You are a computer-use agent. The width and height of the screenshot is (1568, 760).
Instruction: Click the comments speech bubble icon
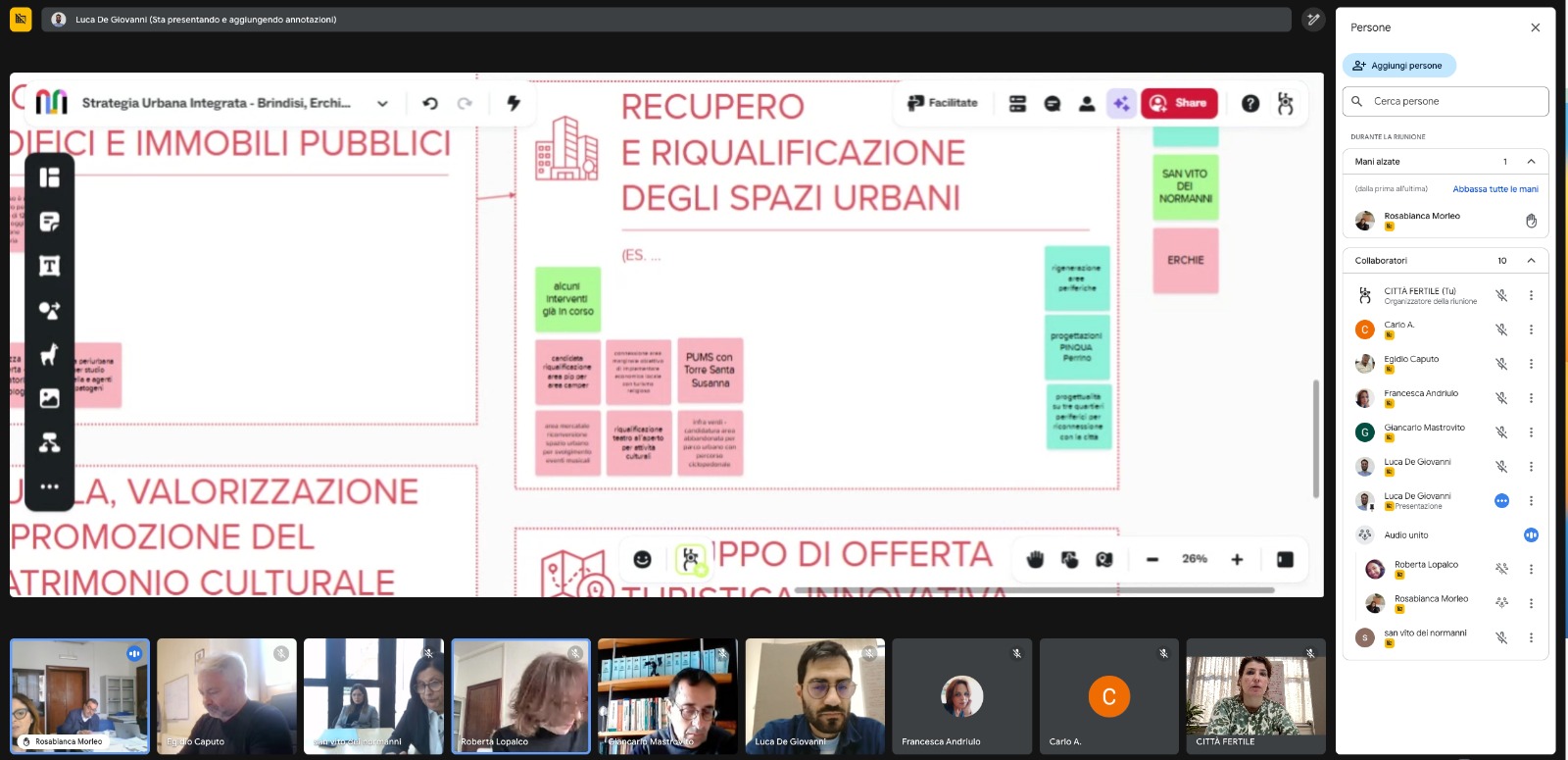1053,103
